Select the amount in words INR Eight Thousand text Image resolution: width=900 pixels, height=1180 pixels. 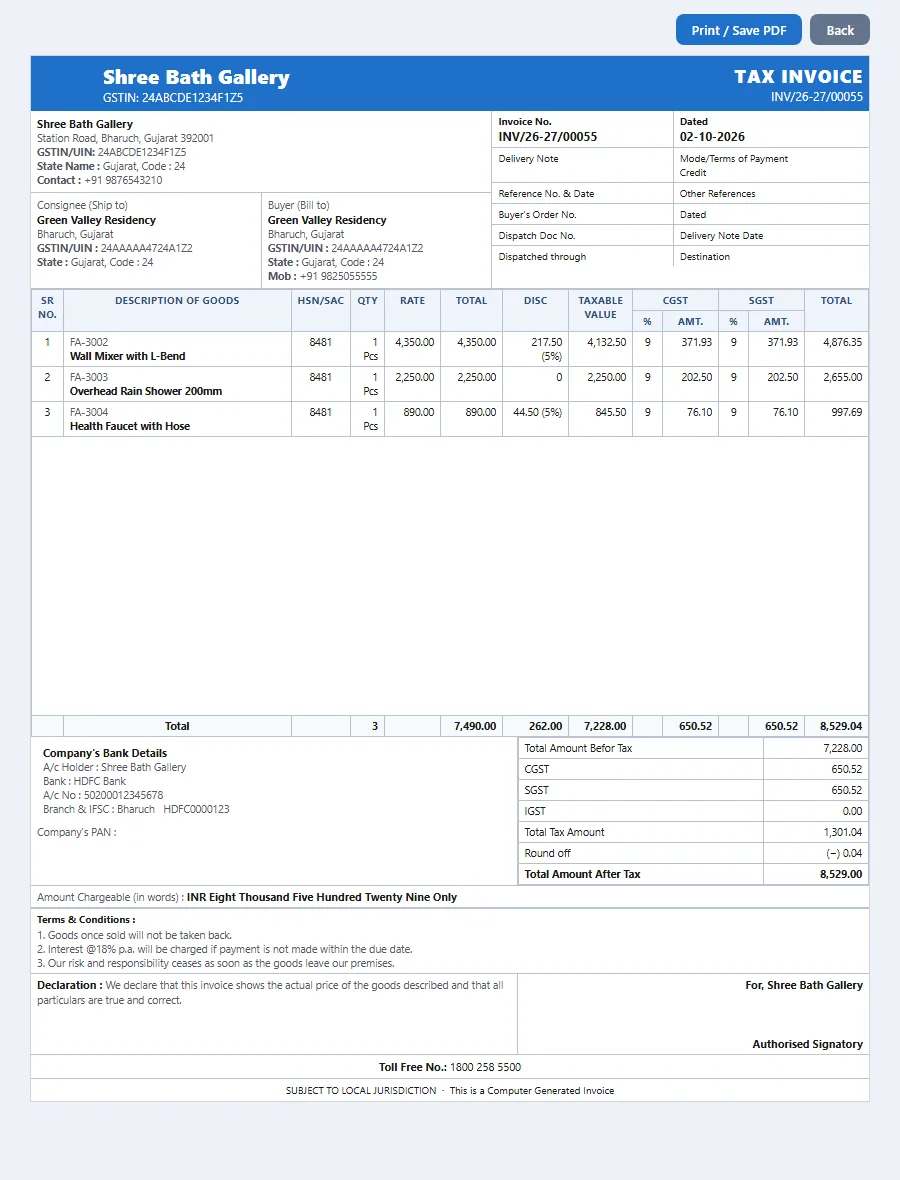tap(322, 897)
